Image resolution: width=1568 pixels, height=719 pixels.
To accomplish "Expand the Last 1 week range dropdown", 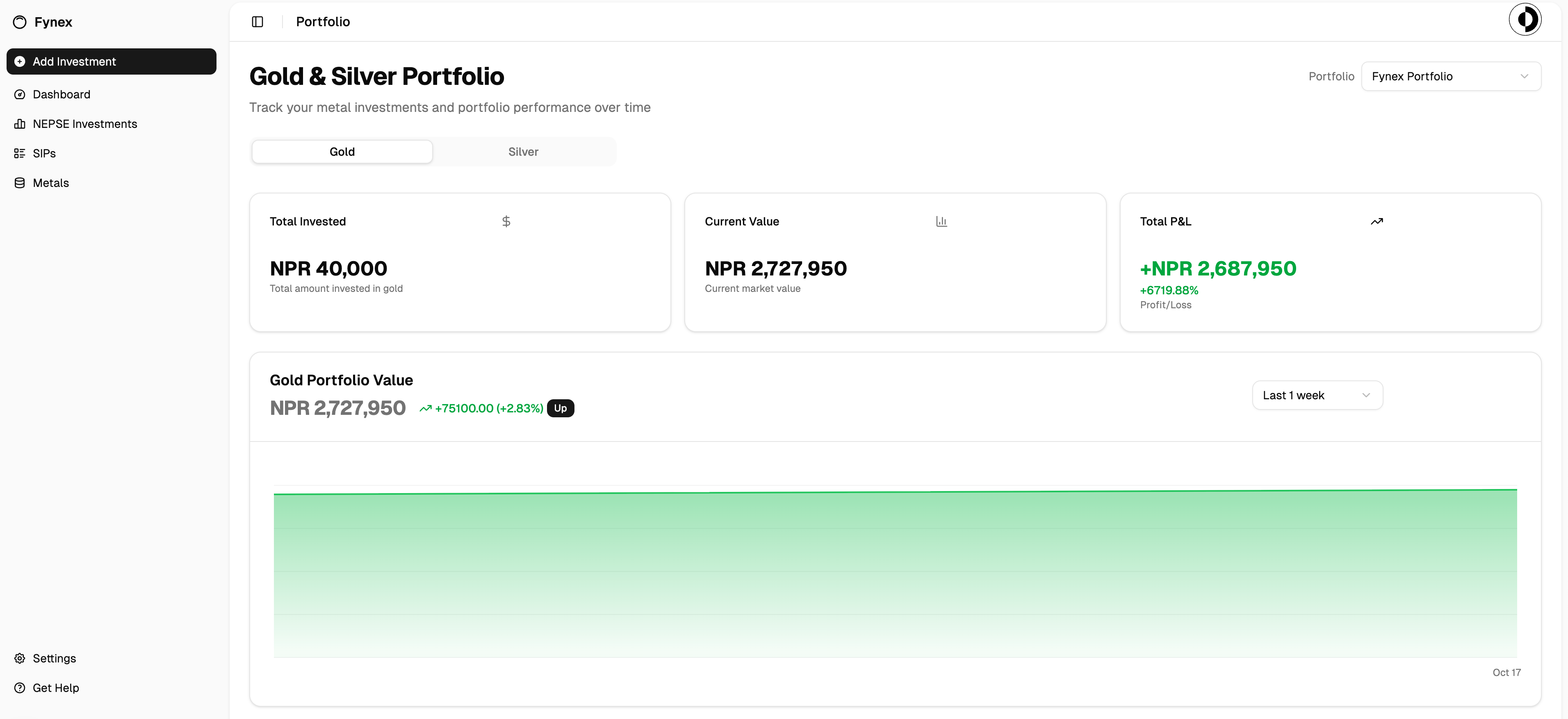I will (x=1317, y=396).
